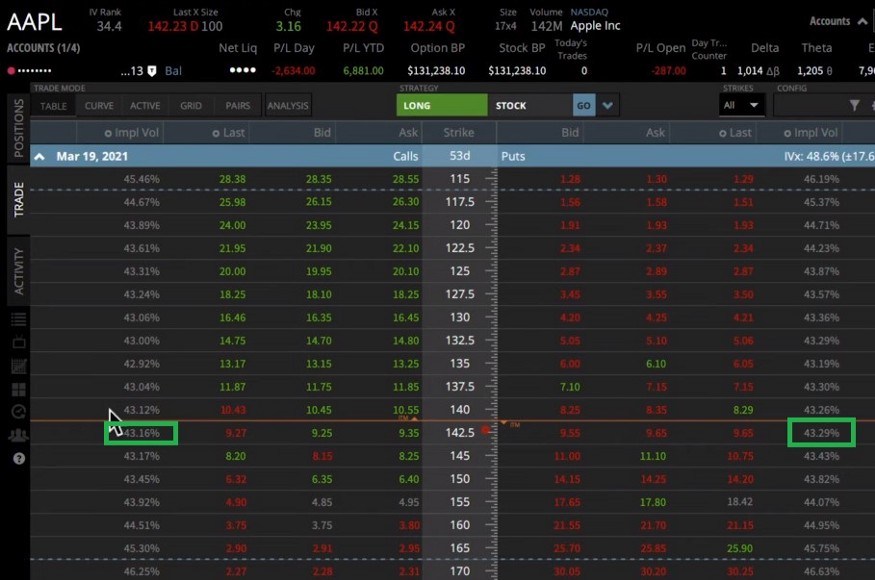Image resolution: width=875 pixels, height=580 pixels.
Task: Open the strategy chevron dropdown beside GO
Action: pyautogui.click(x=608, y=106)
